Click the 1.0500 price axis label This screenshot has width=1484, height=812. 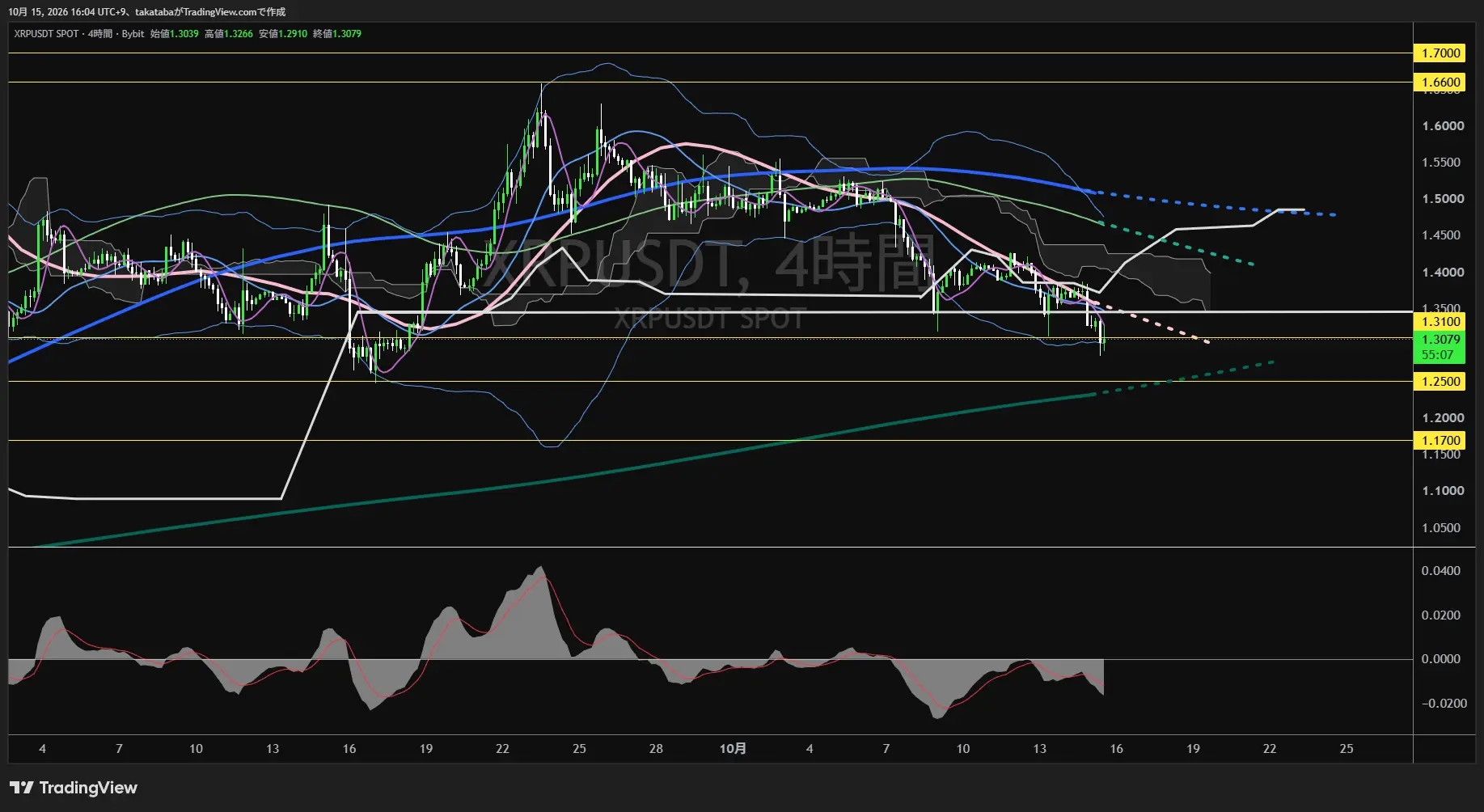click(1443, 528)
